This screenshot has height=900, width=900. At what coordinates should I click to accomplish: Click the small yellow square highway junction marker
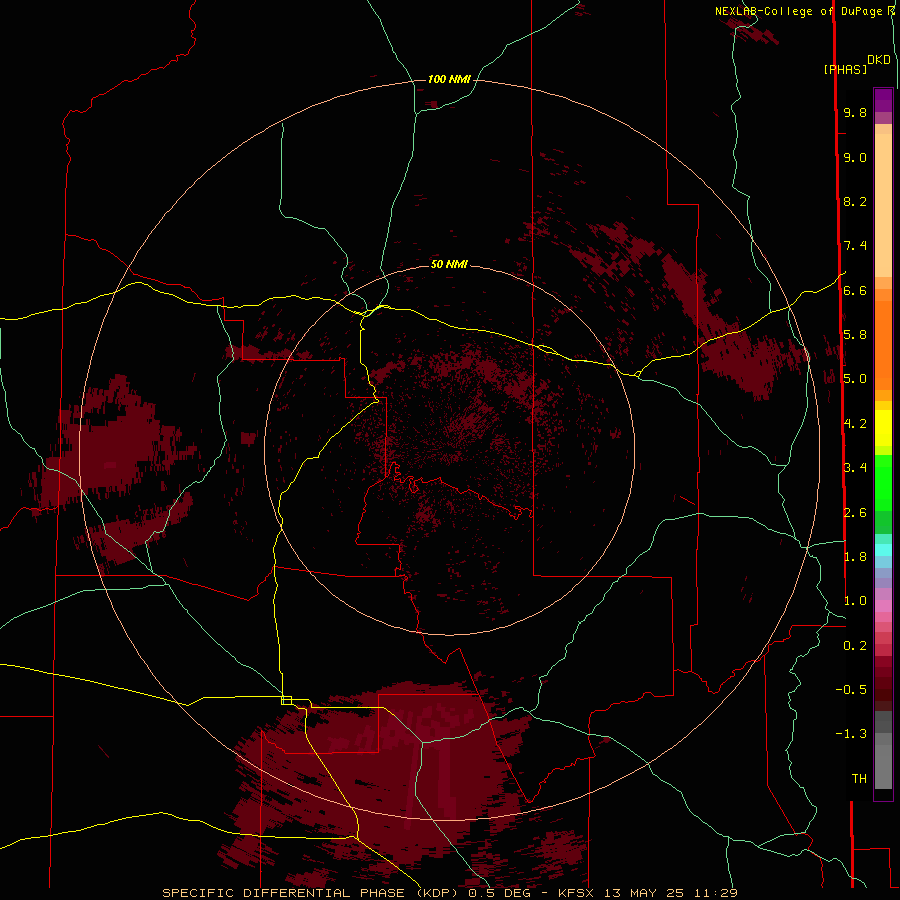click(x=286, y=700)
